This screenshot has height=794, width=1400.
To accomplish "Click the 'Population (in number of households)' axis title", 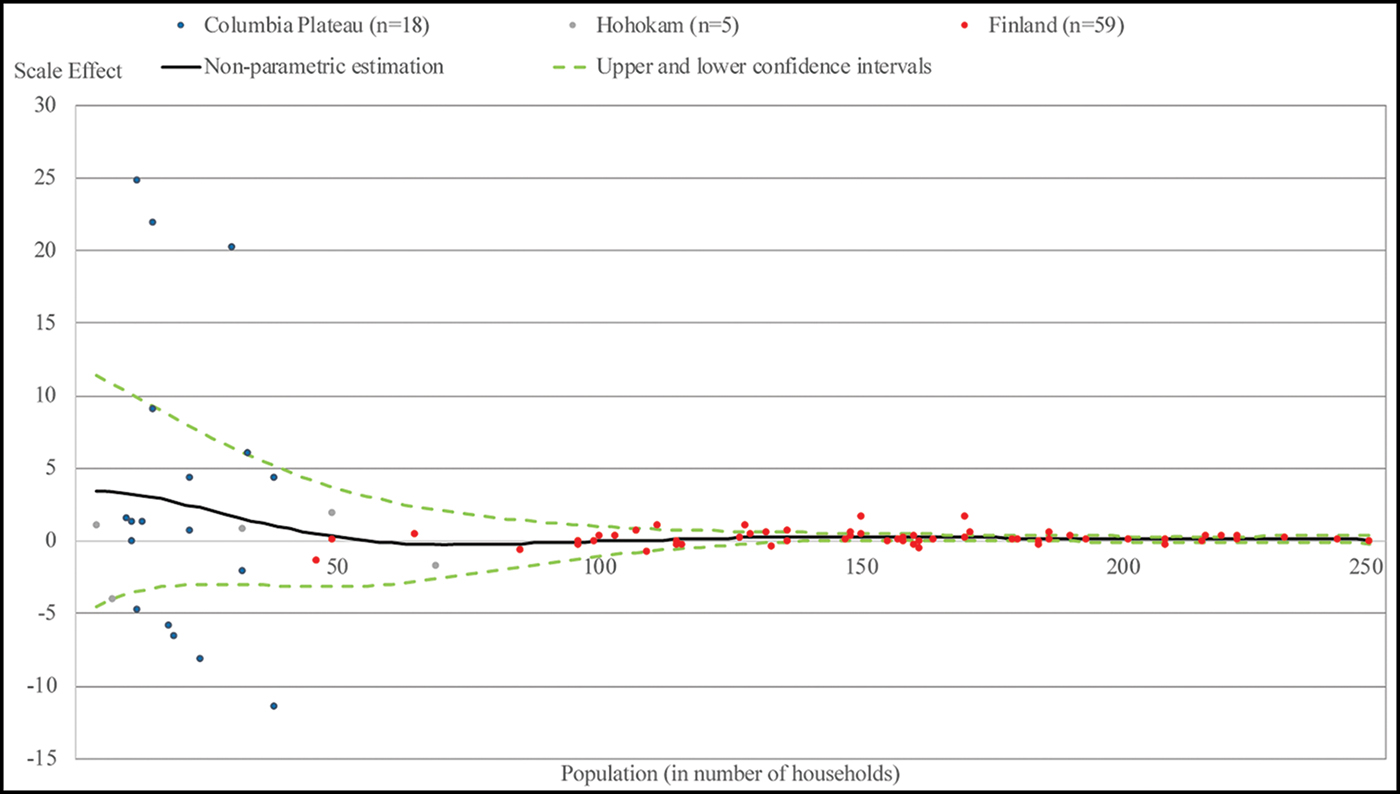I will (730, 774).
